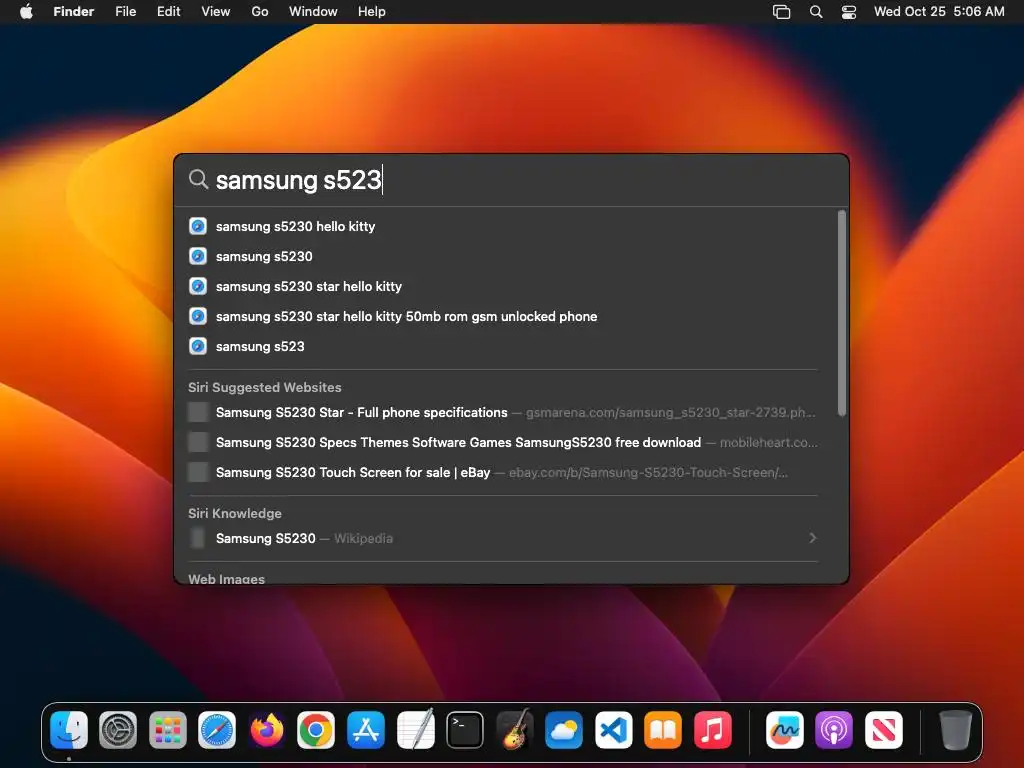Open the View menu
The image size is (1024, 768).
(x=216, y=12)
